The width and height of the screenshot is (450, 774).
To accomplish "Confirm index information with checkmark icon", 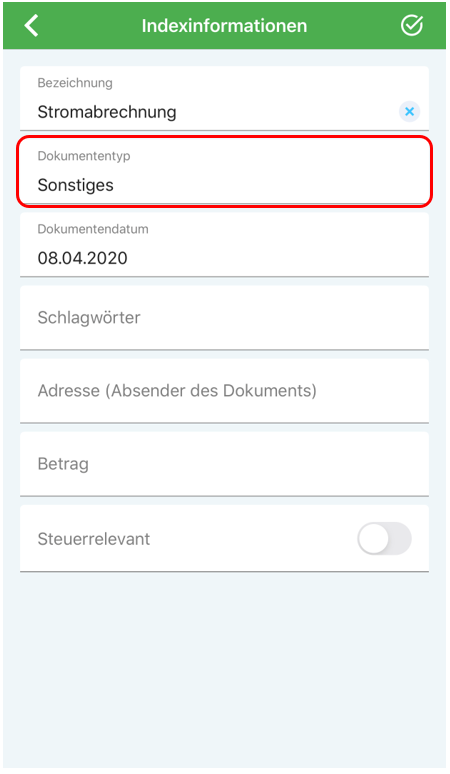I will pos(412,25).
